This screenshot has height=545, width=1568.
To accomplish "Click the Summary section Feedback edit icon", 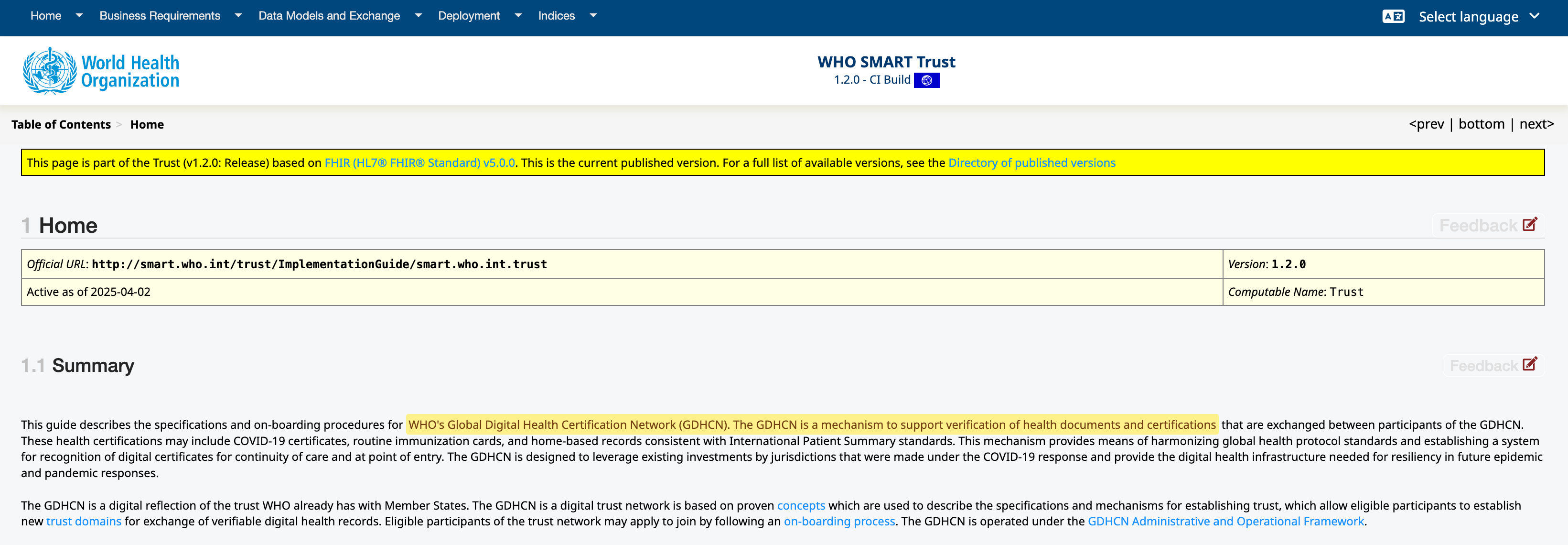I will tap(1529, 365).
